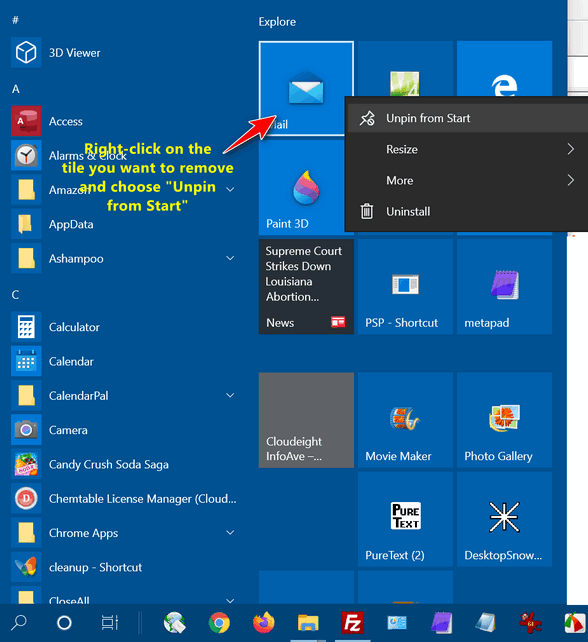Open the Calendar app icon

tap(26, 361)
